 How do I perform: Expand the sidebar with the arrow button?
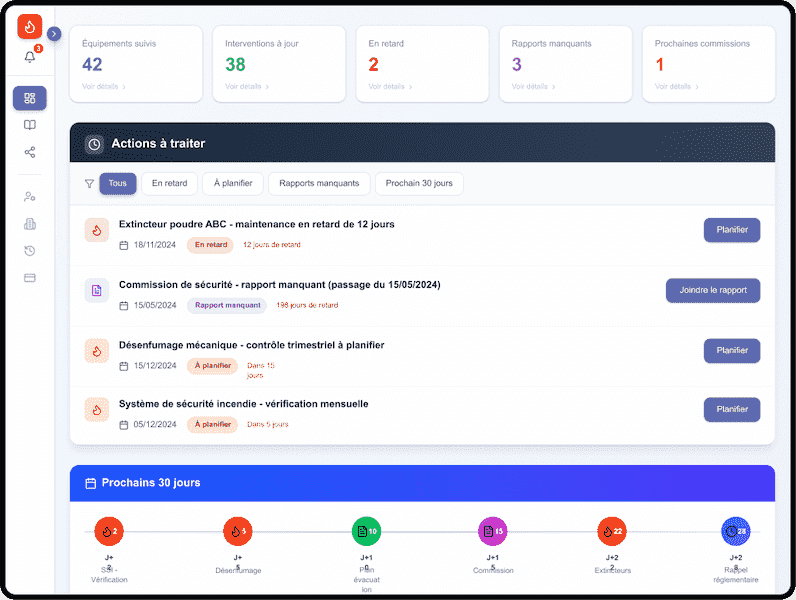(54, 34)
